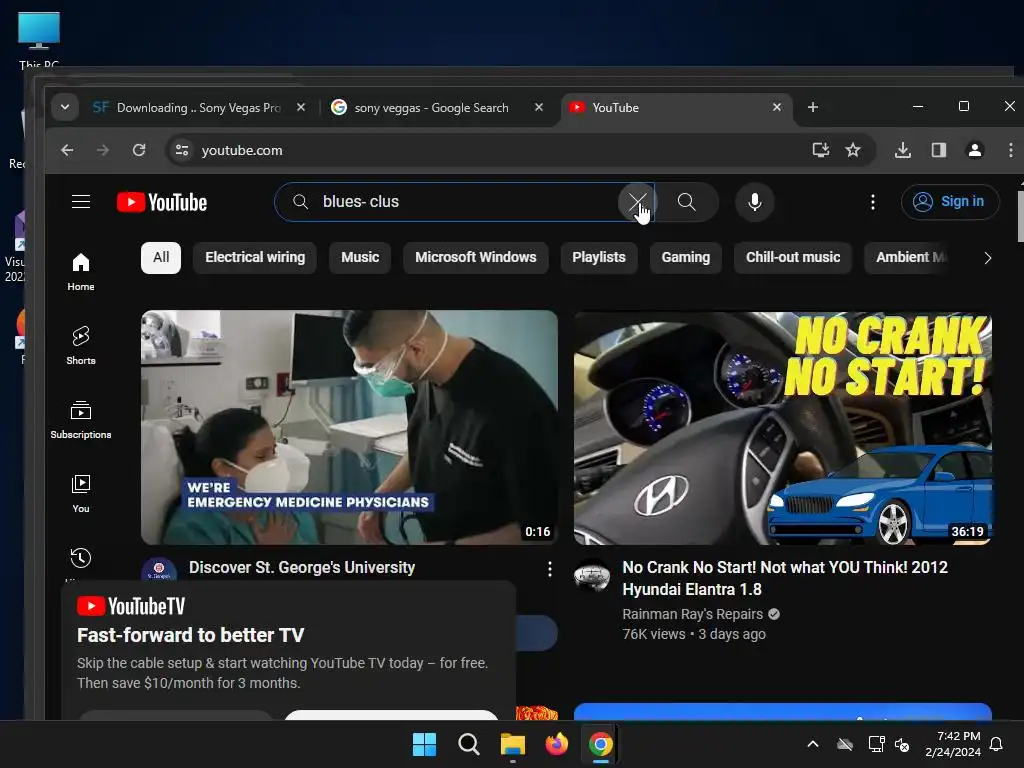Close the Google Search tab
1024x768 pixels.
pyautogui.click(x=539, y=107)
